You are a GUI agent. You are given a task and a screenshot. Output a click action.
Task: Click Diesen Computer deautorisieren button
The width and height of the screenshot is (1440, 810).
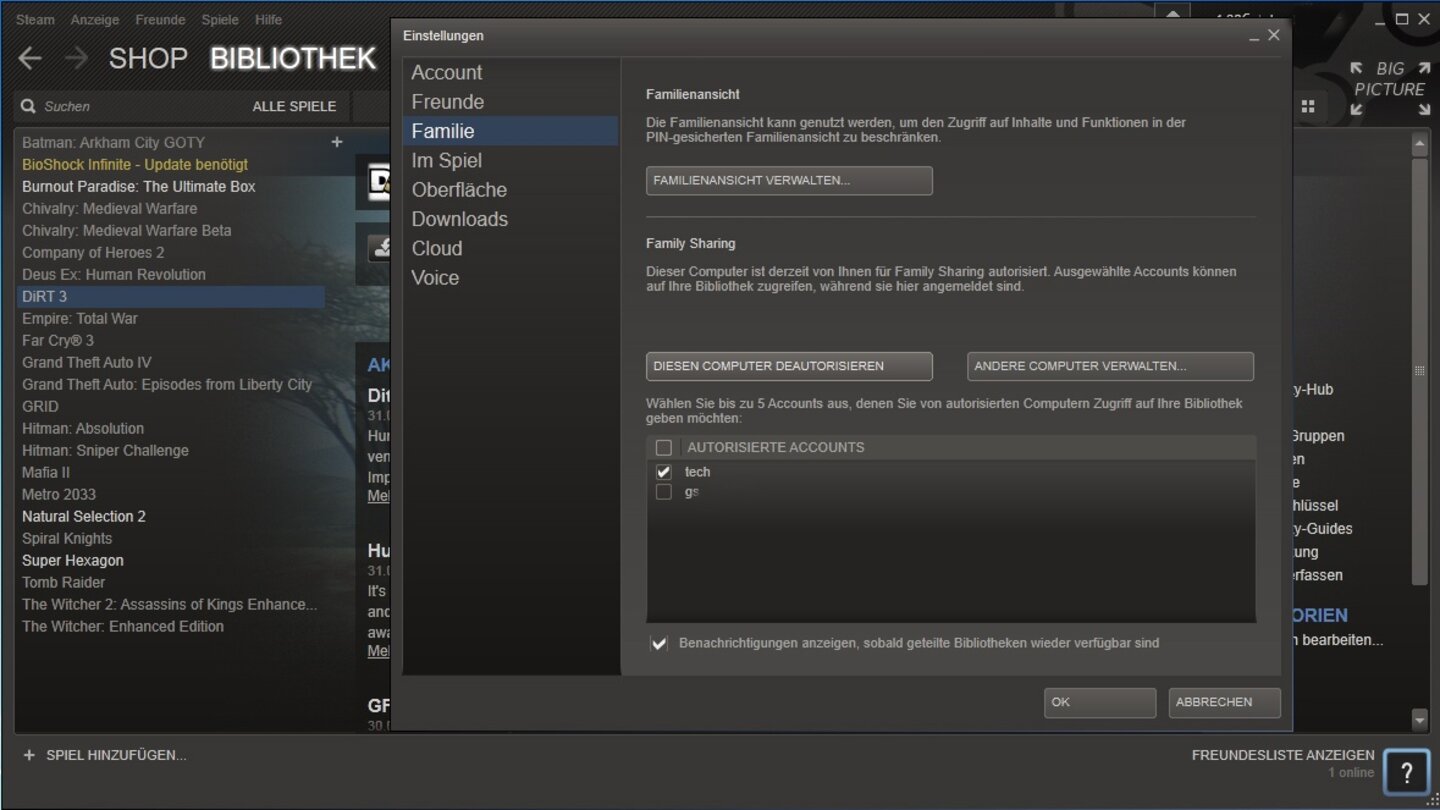[789, 366]
